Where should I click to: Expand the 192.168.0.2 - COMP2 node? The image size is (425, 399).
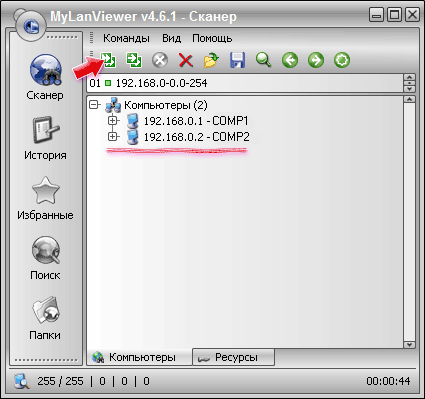pyautogui.click(x=113, y=137)
